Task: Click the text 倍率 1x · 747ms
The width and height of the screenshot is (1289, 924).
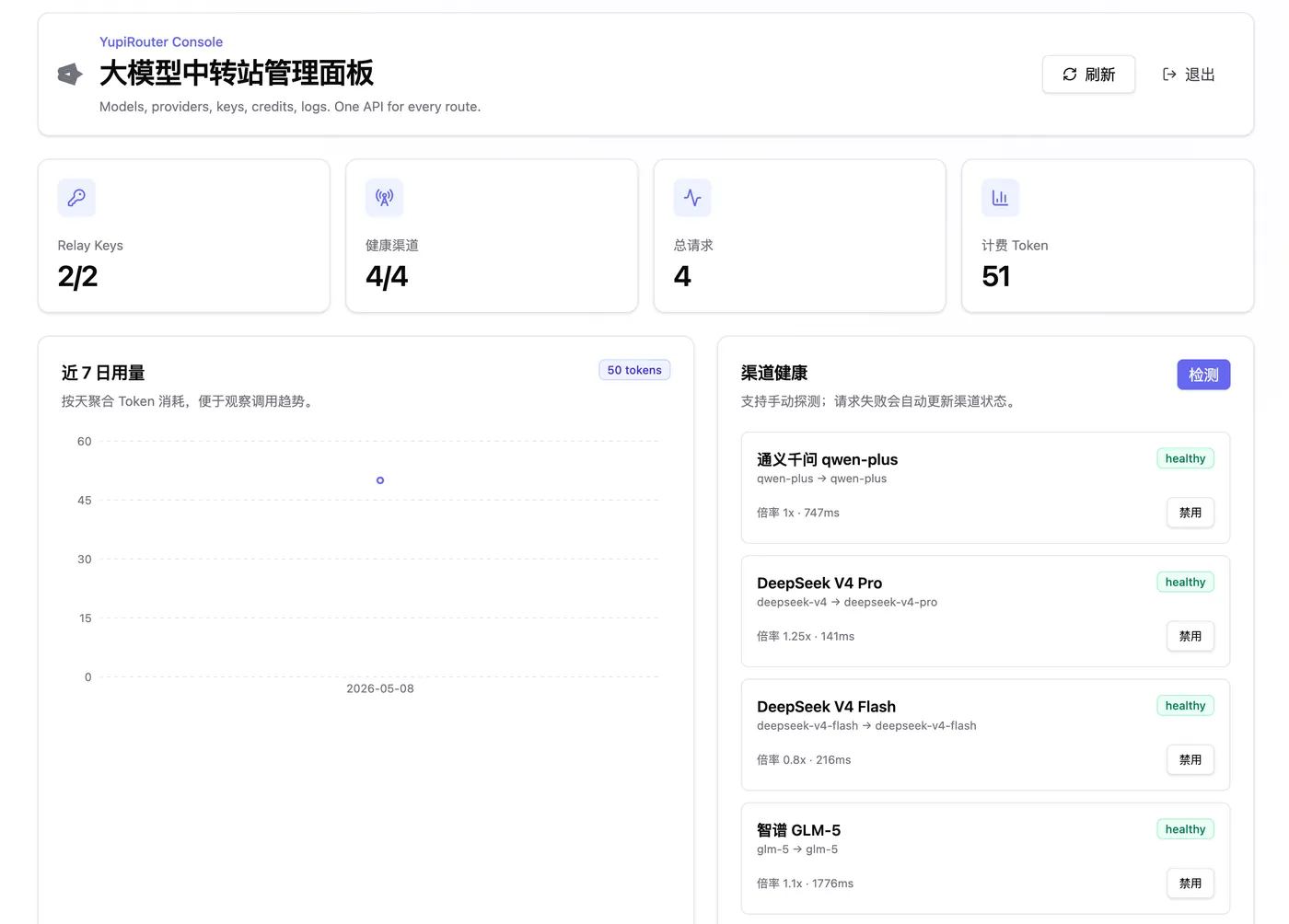Action: coord(798,513)
